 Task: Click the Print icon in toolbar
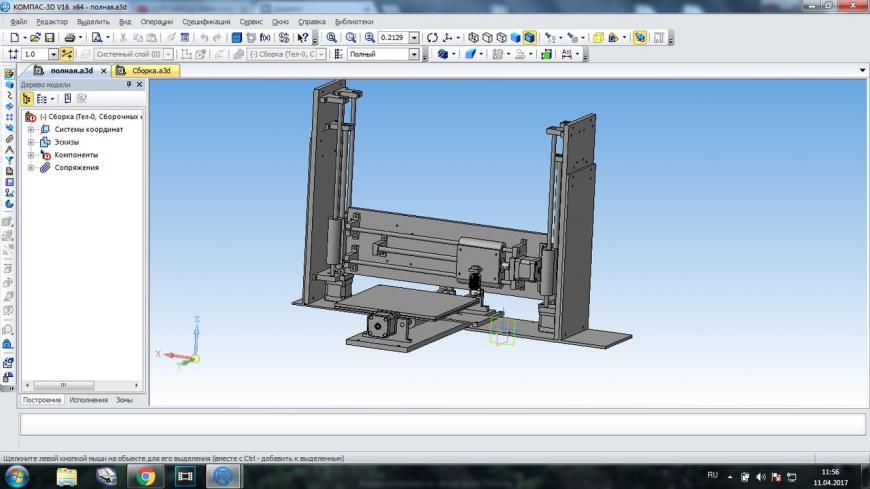click(70, 37)
